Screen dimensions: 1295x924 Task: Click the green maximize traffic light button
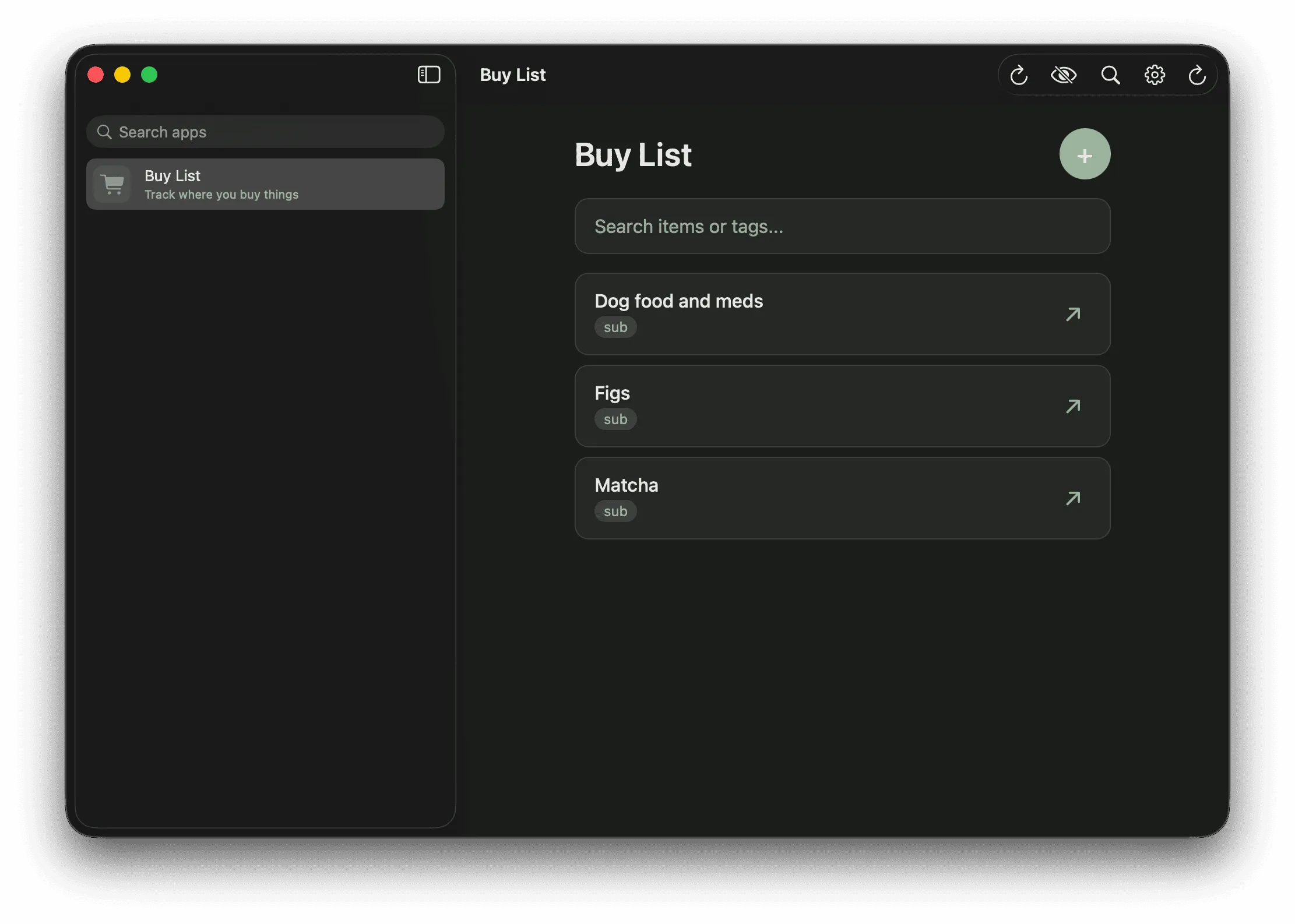[149, 75]
